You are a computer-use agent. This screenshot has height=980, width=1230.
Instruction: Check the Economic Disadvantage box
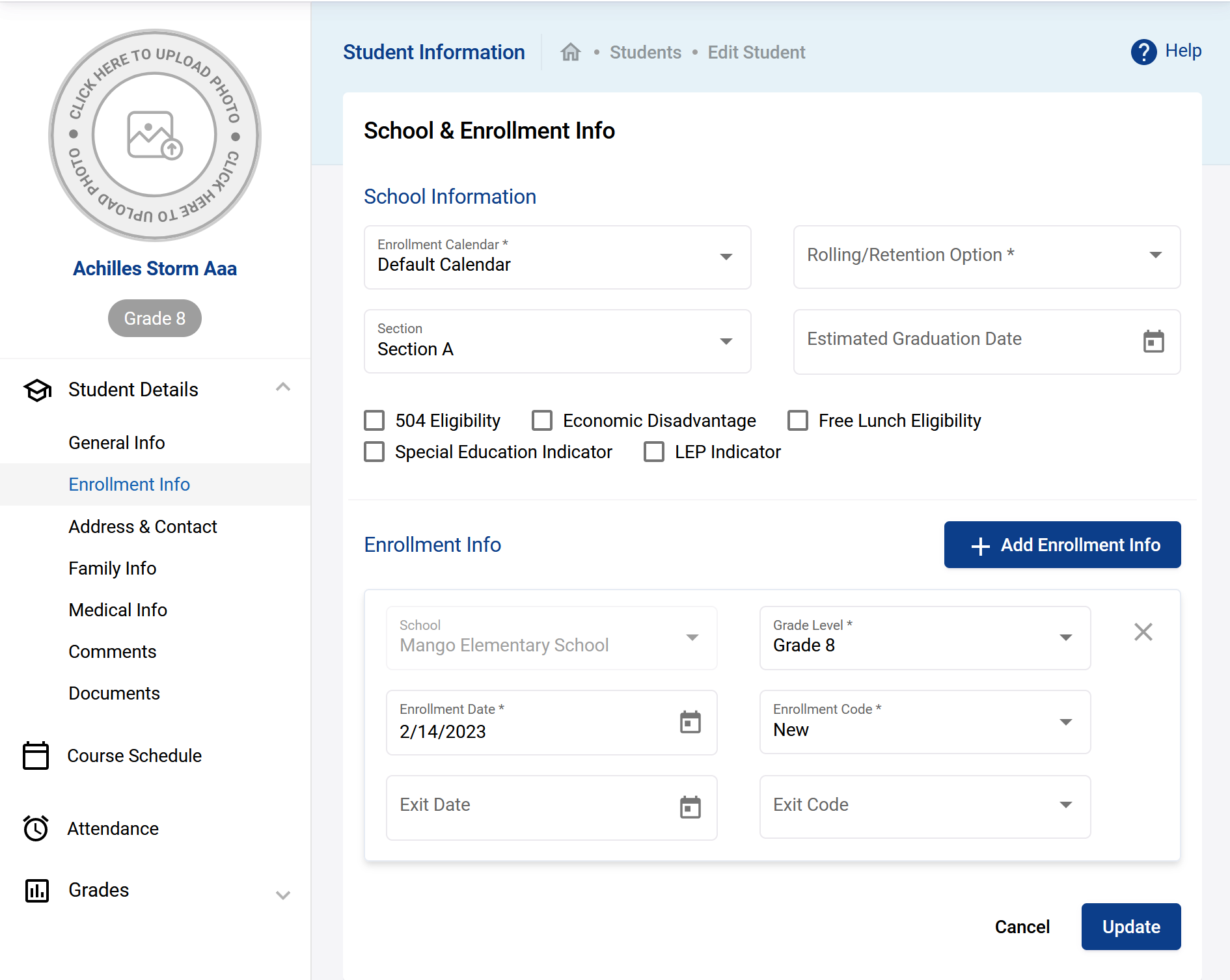tap(542, 420)
